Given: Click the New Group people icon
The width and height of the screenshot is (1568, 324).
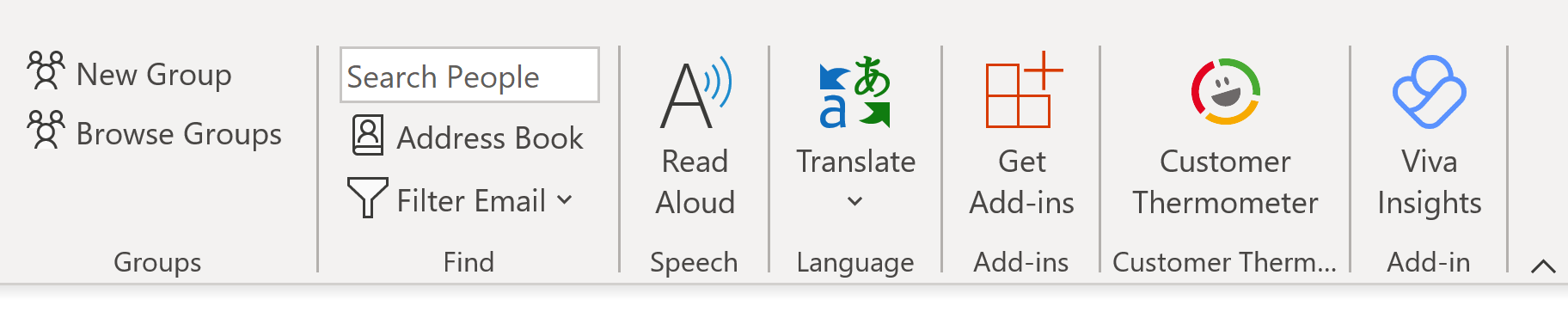Looking at the screenshot, I should [x=46, y=71].
